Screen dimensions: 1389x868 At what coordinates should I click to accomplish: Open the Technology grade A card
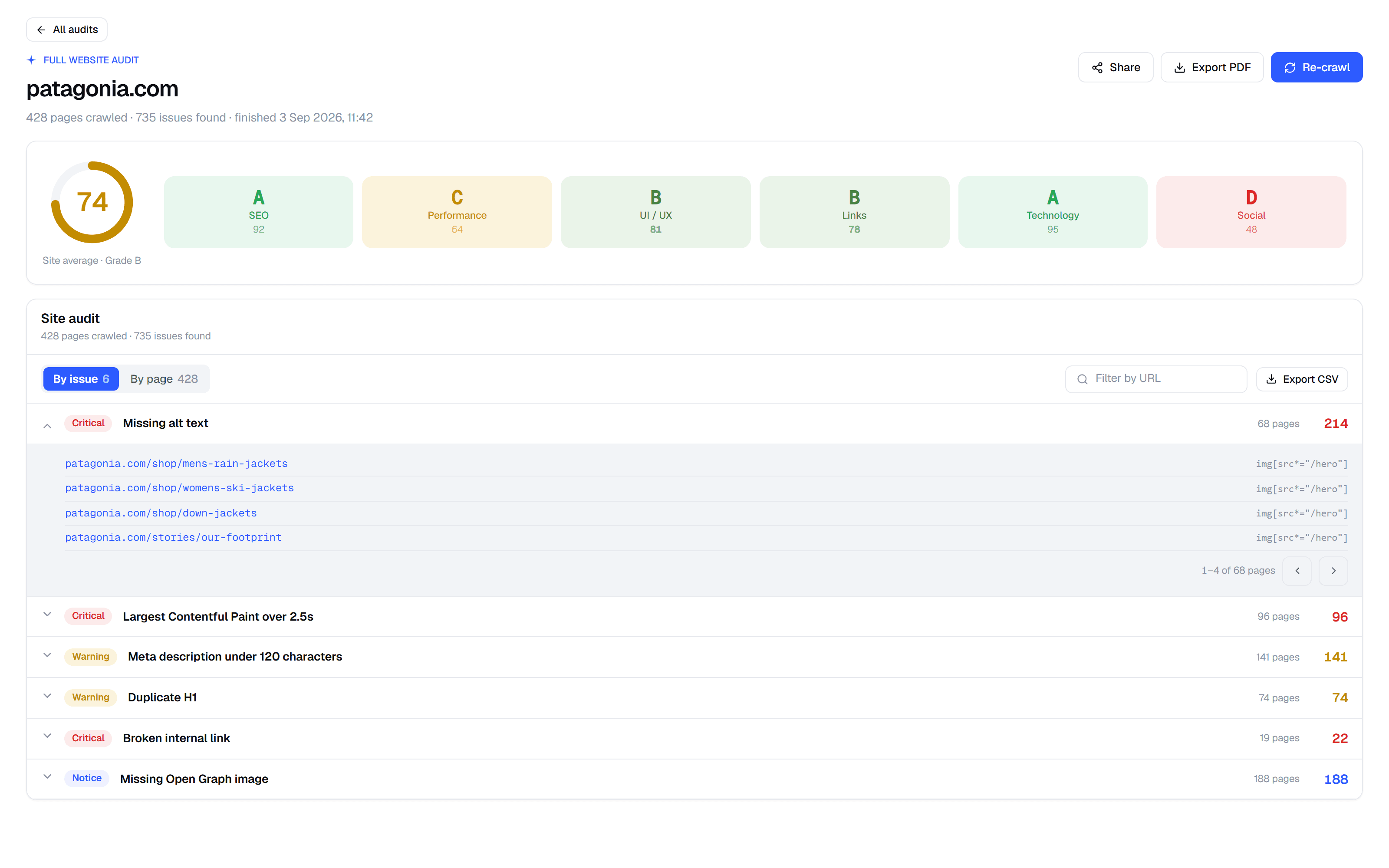tap(1053, 212)
